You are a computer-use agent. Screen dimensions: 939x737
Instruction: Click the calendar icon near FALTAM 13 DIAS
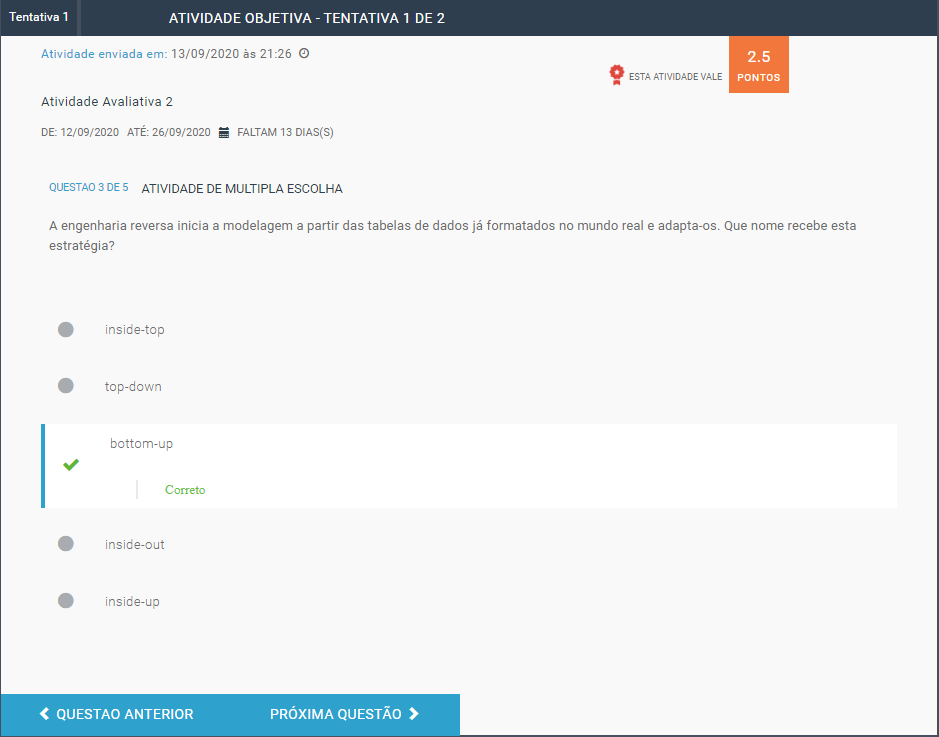224,132
